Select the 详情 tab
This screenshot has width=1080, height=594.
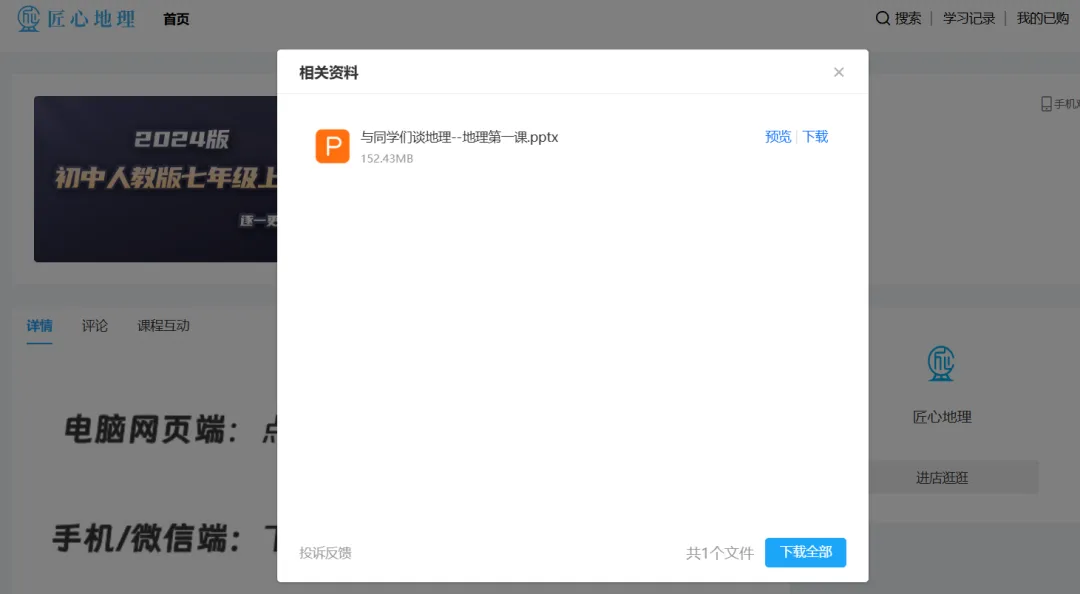click(x=39, y=325)
